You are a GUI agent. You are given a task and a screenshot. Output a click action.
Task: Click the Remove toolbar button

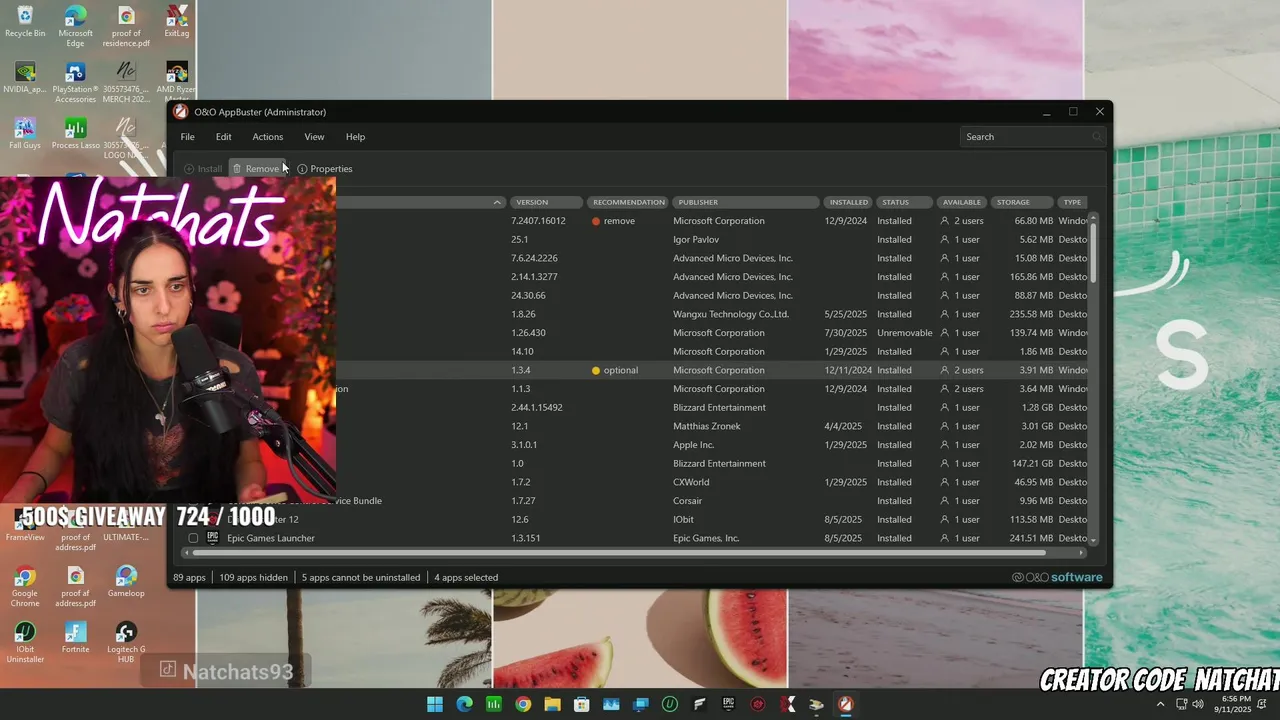point(256,169)
